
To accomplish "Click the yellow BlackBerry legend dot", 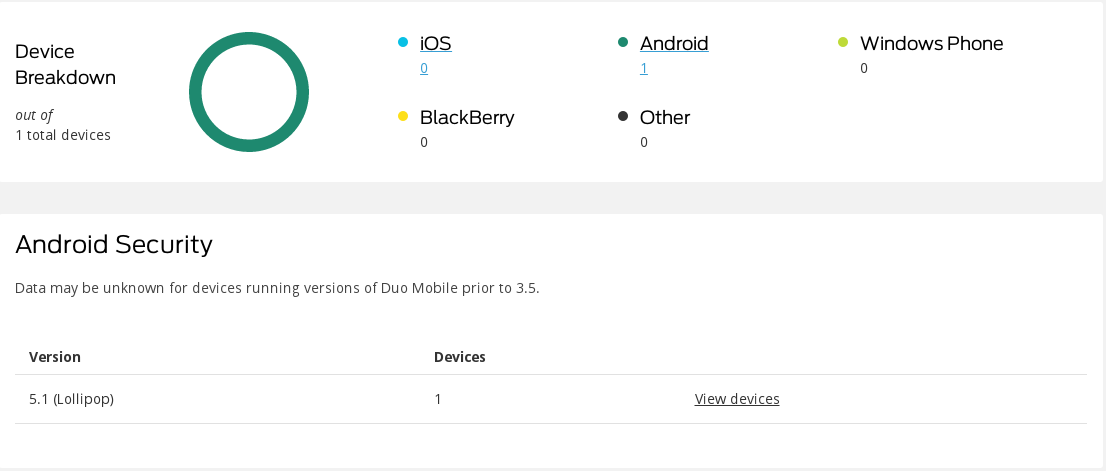I will 403,116.
